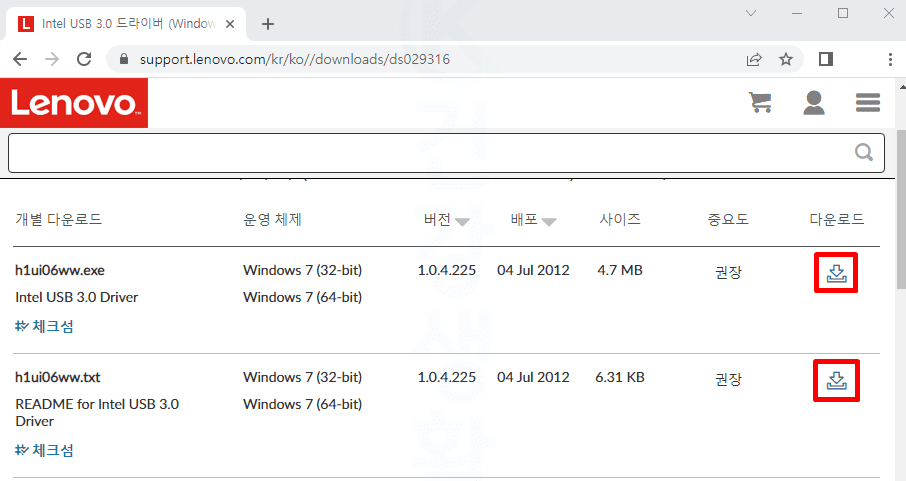
Task: Click the 중요도 column header
Action: [x=728, y=219]
